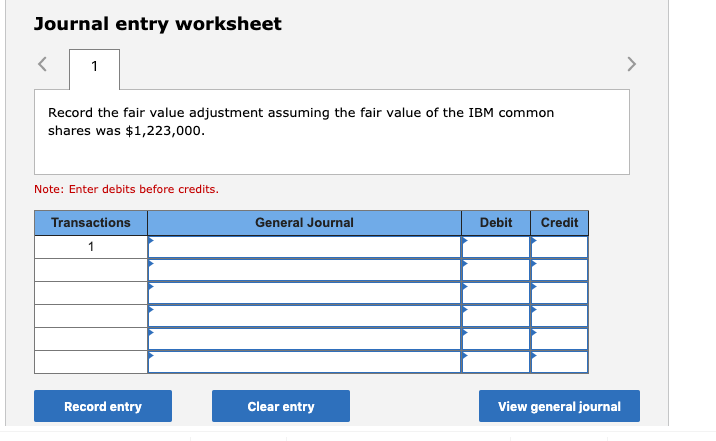Screen dimensions: 716x441
Task: Go to previous worksheet with left chevron
Action: pos(42,64)
